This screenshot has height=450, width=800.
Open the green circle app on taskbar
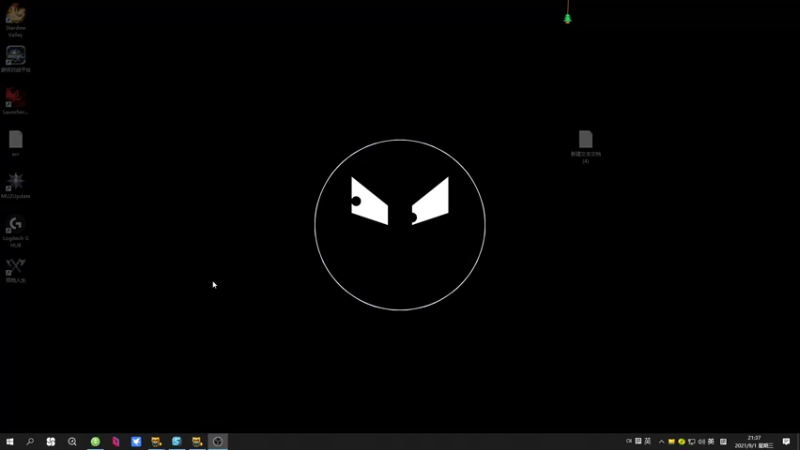(x=95, y=441)
